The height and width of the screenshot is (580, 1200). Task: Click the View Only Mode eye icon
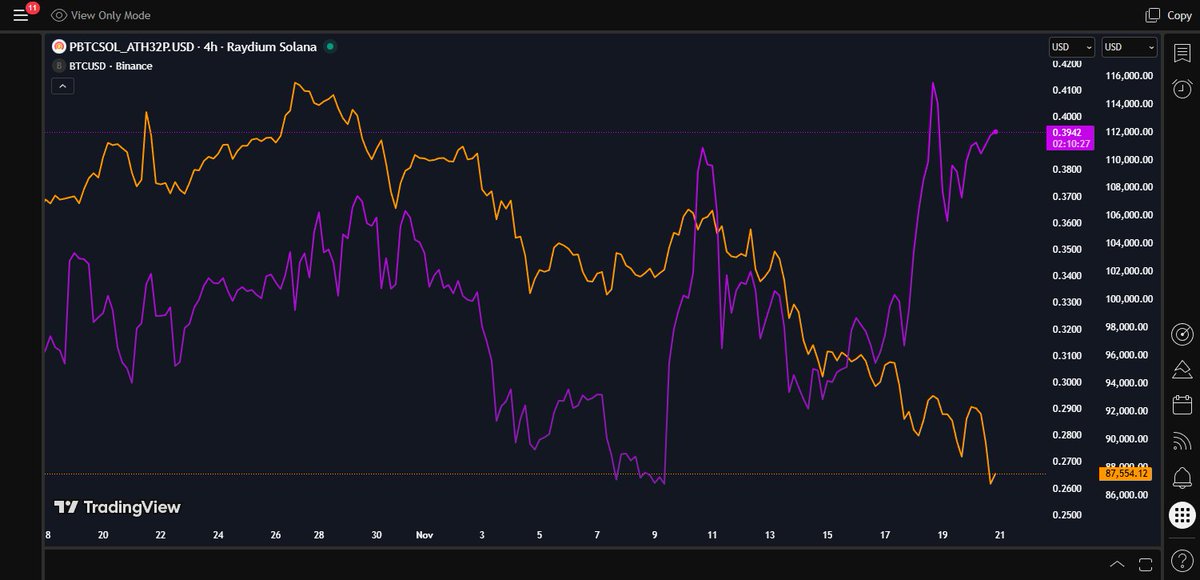pos(59,15)
